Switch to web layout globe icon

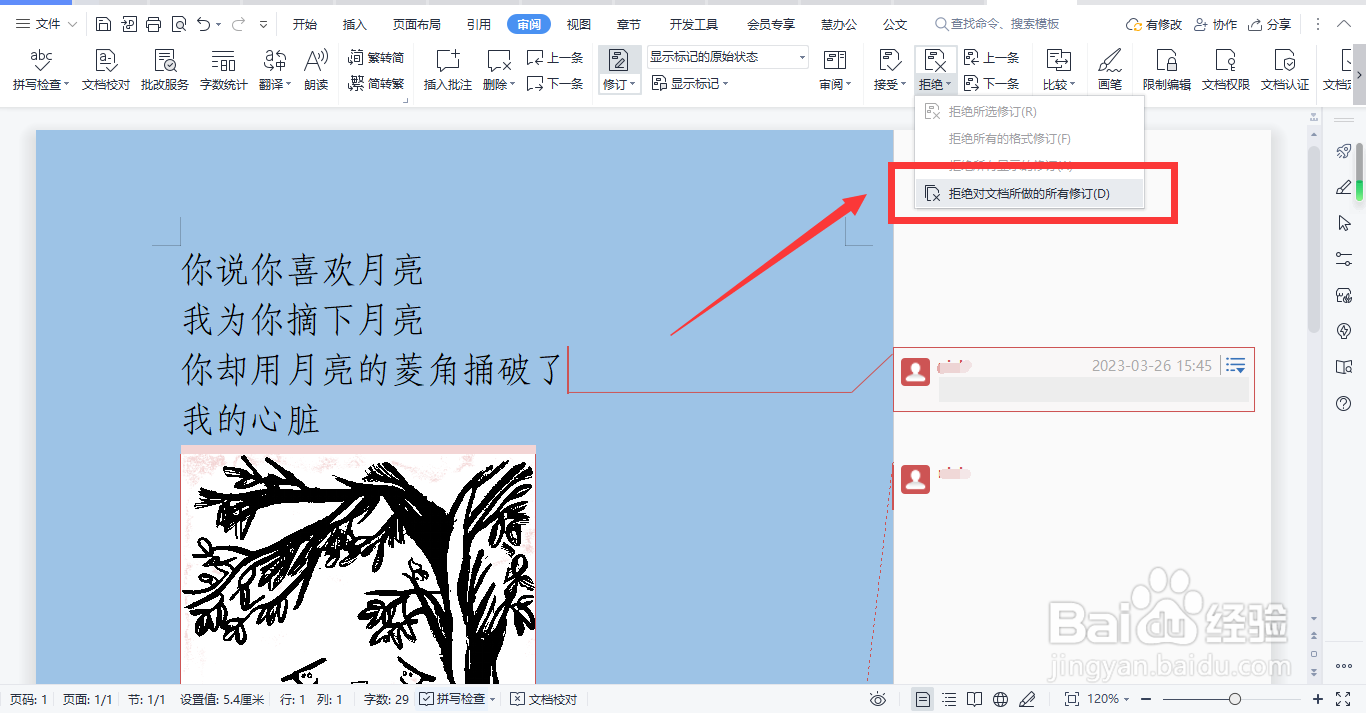[x=1001, y=699]
